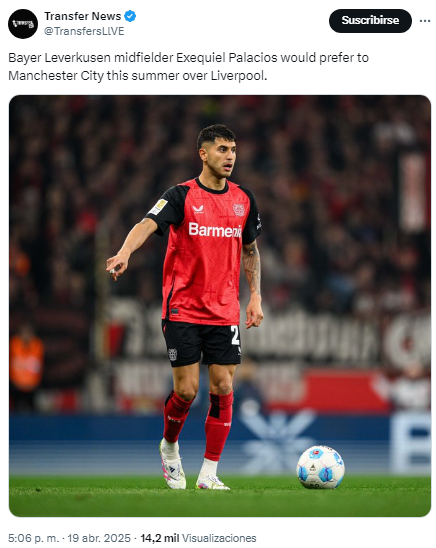This screenshot has width=436, height=548.
Task: Click the soccer ball in the photo
Action: (320, 467)
